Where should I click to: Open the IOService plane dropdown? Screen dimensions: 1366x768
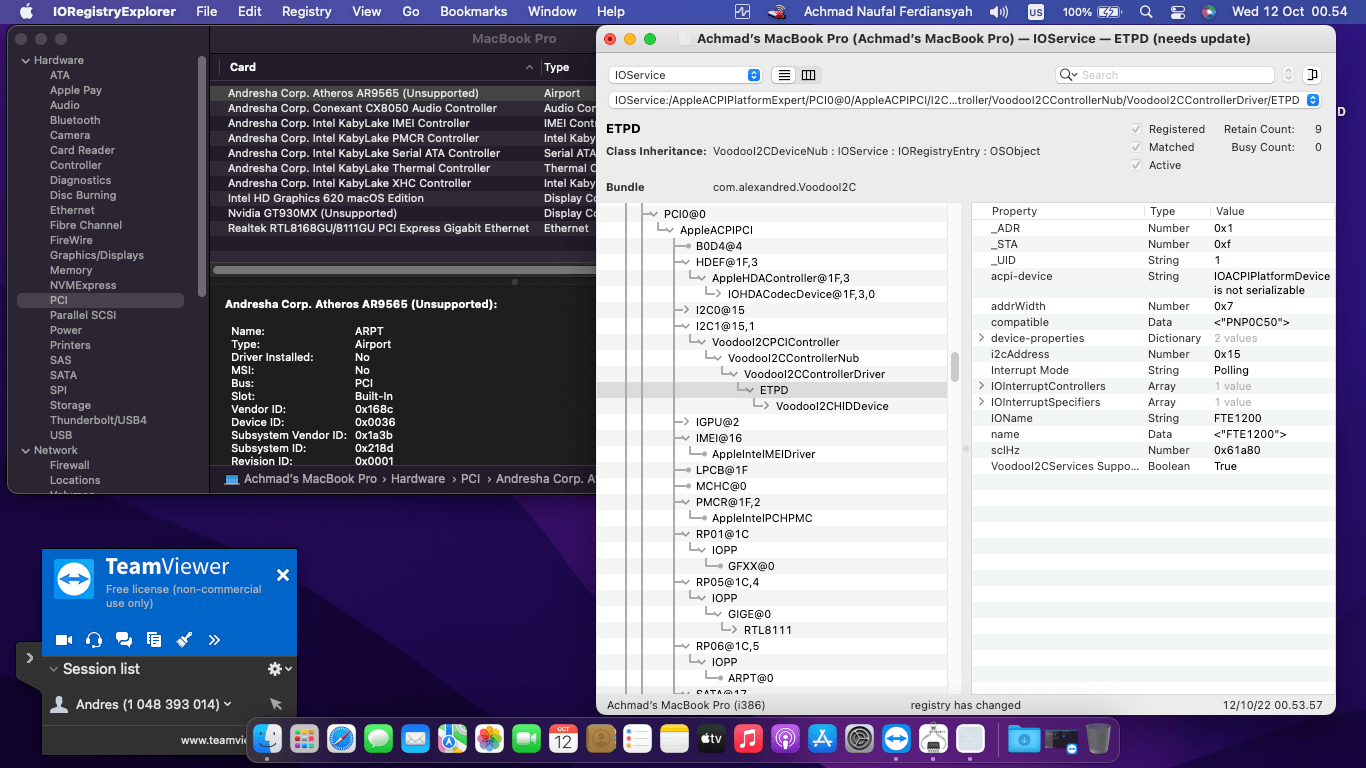click(x=685, y=75)
